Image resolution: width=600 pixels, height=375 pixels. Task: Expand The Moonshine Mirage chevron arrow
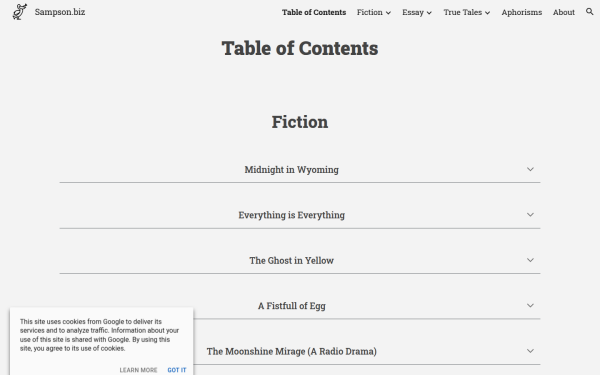[530, 351]
